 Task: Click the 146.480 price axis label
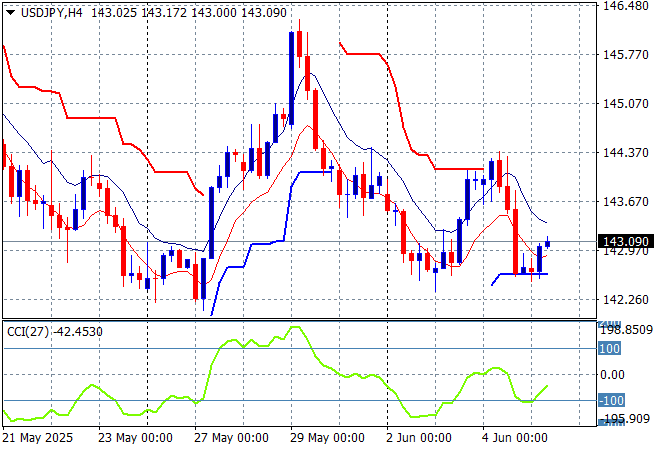[626, 6]
